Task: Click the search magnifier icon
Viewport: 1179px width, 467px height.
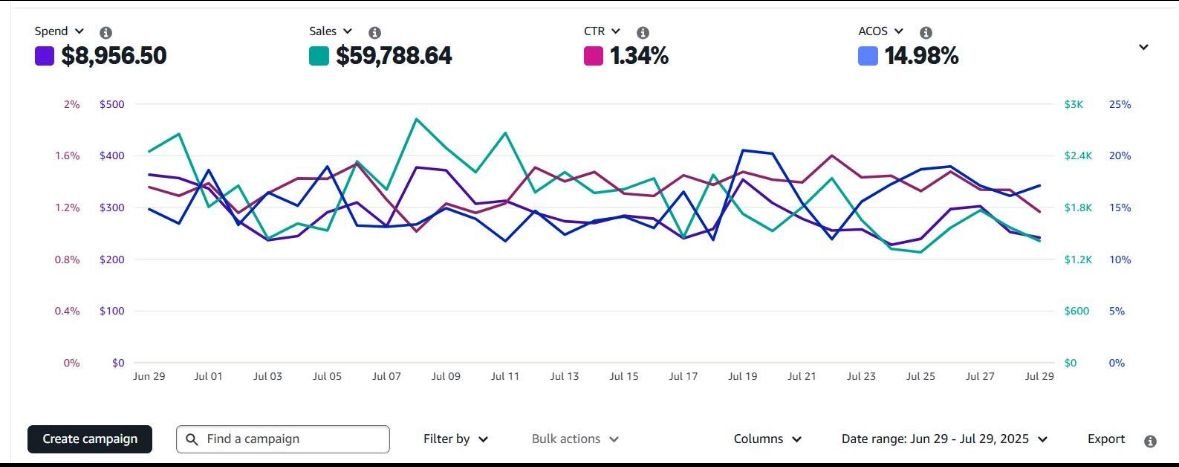Action: 192,439
